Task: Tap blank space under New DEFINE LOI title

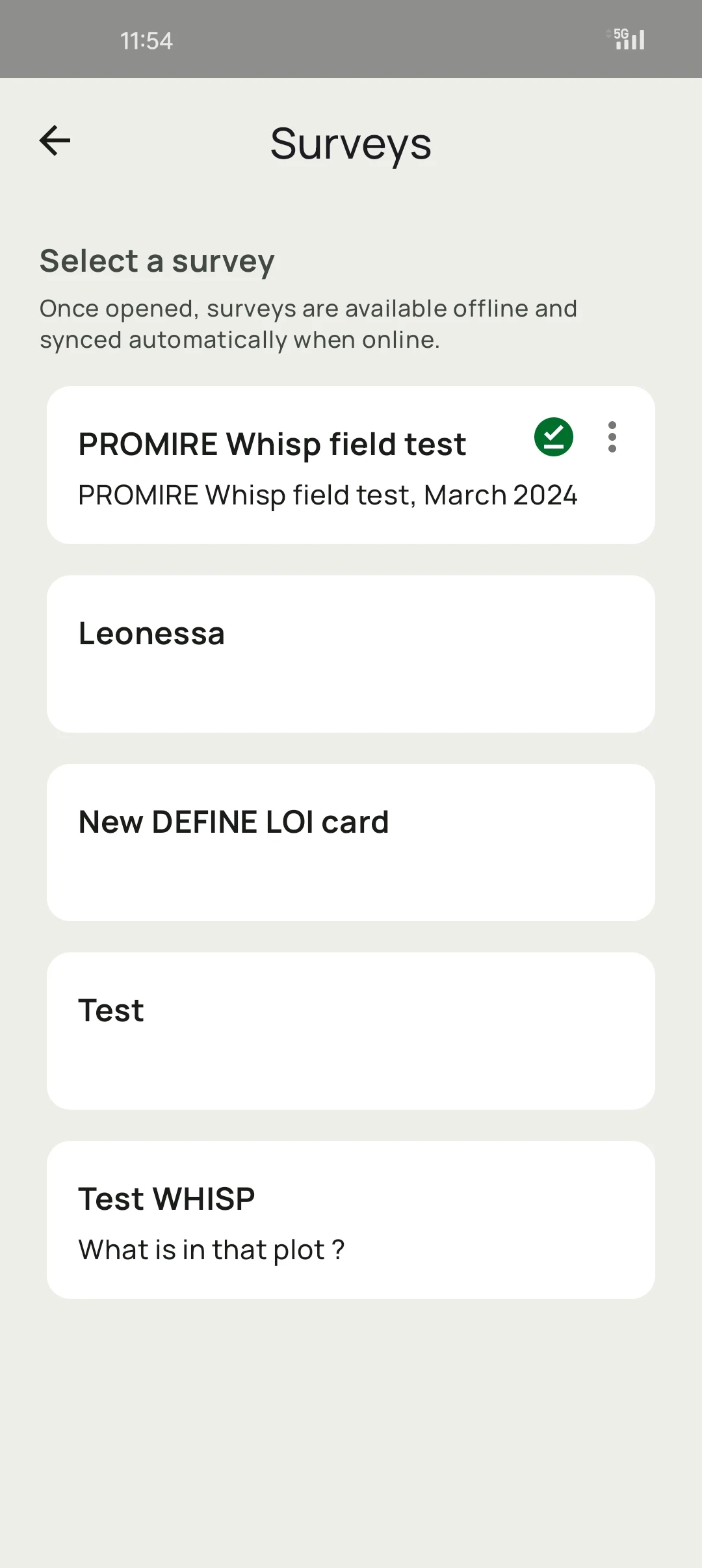Action: coord(351,879)
